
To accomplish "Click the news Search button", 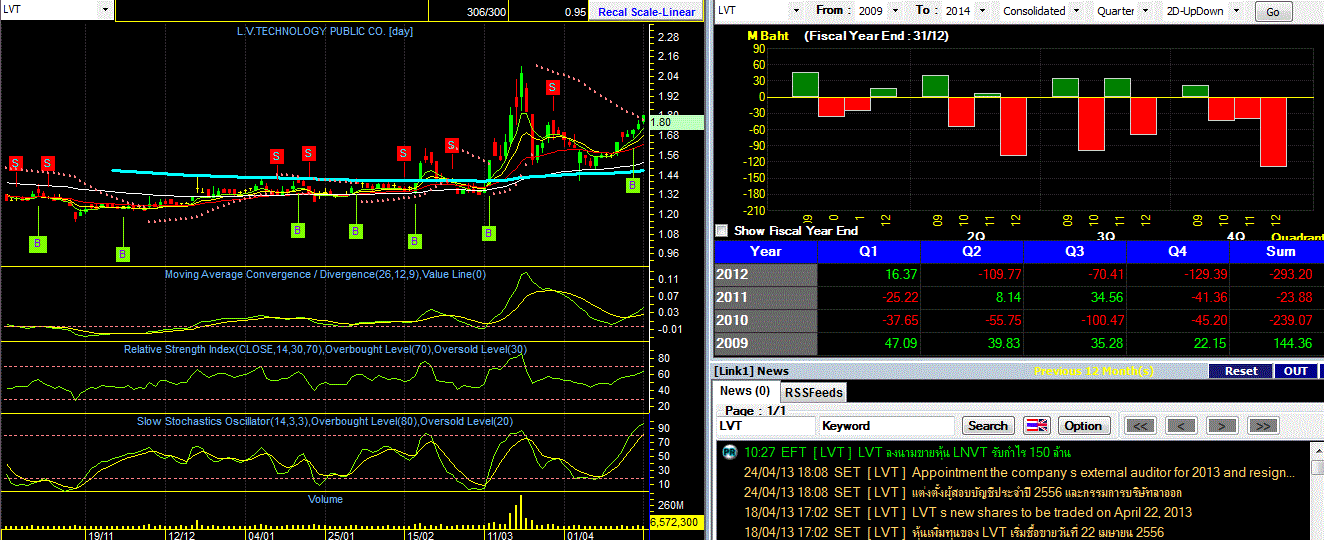I will point(989,425).
